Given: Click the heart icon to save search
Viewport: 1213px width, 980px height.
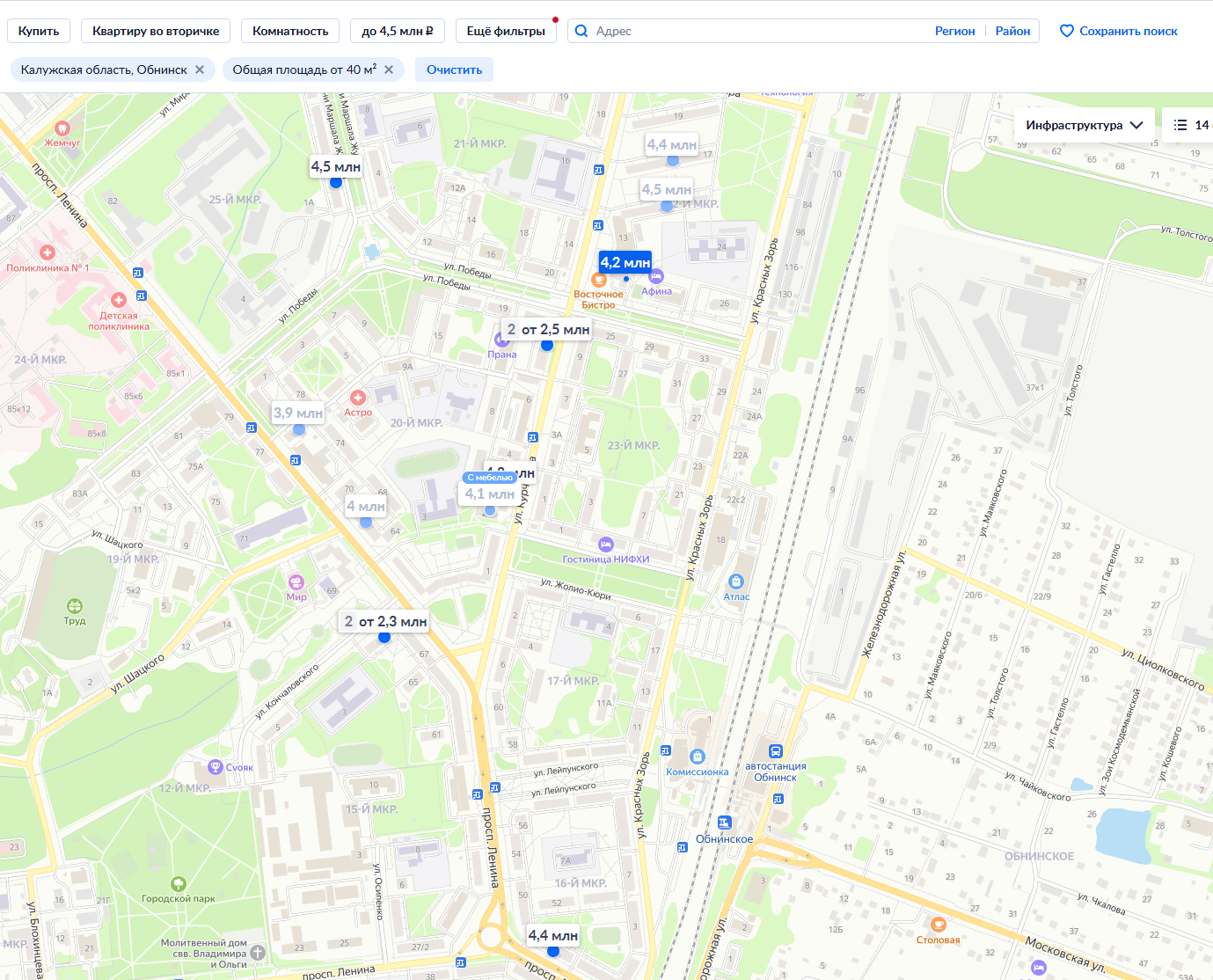Looking at the screenshot, I should coord(1066,31).
